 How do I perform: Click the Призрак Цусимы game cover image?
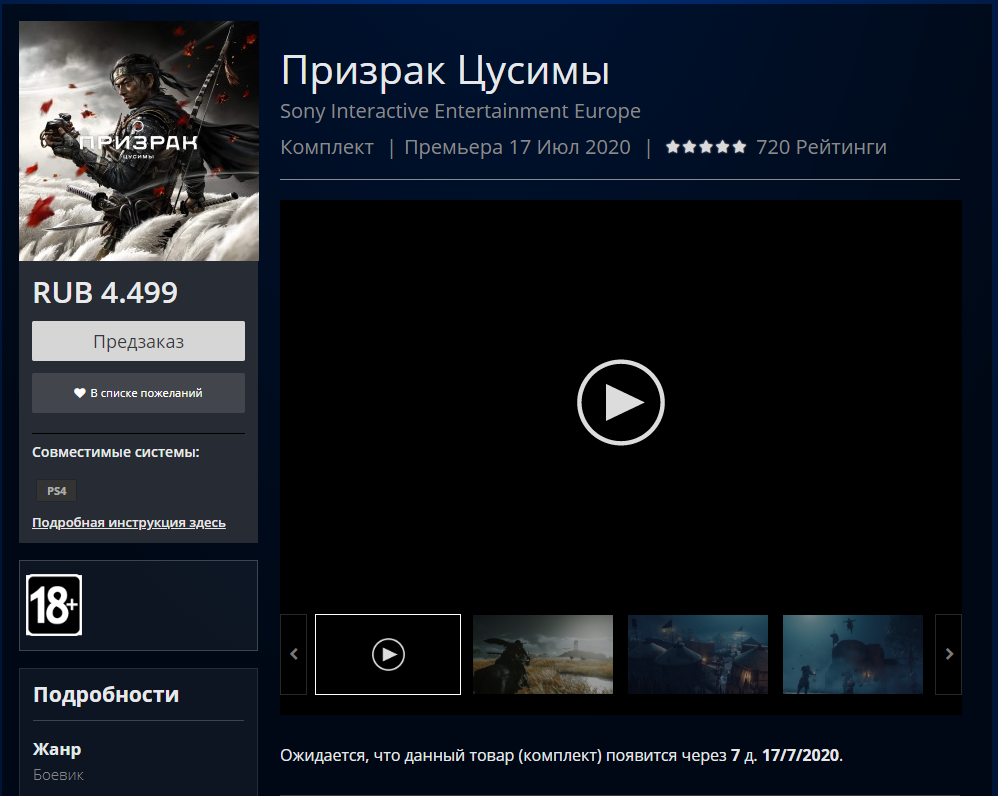[139, 141]
